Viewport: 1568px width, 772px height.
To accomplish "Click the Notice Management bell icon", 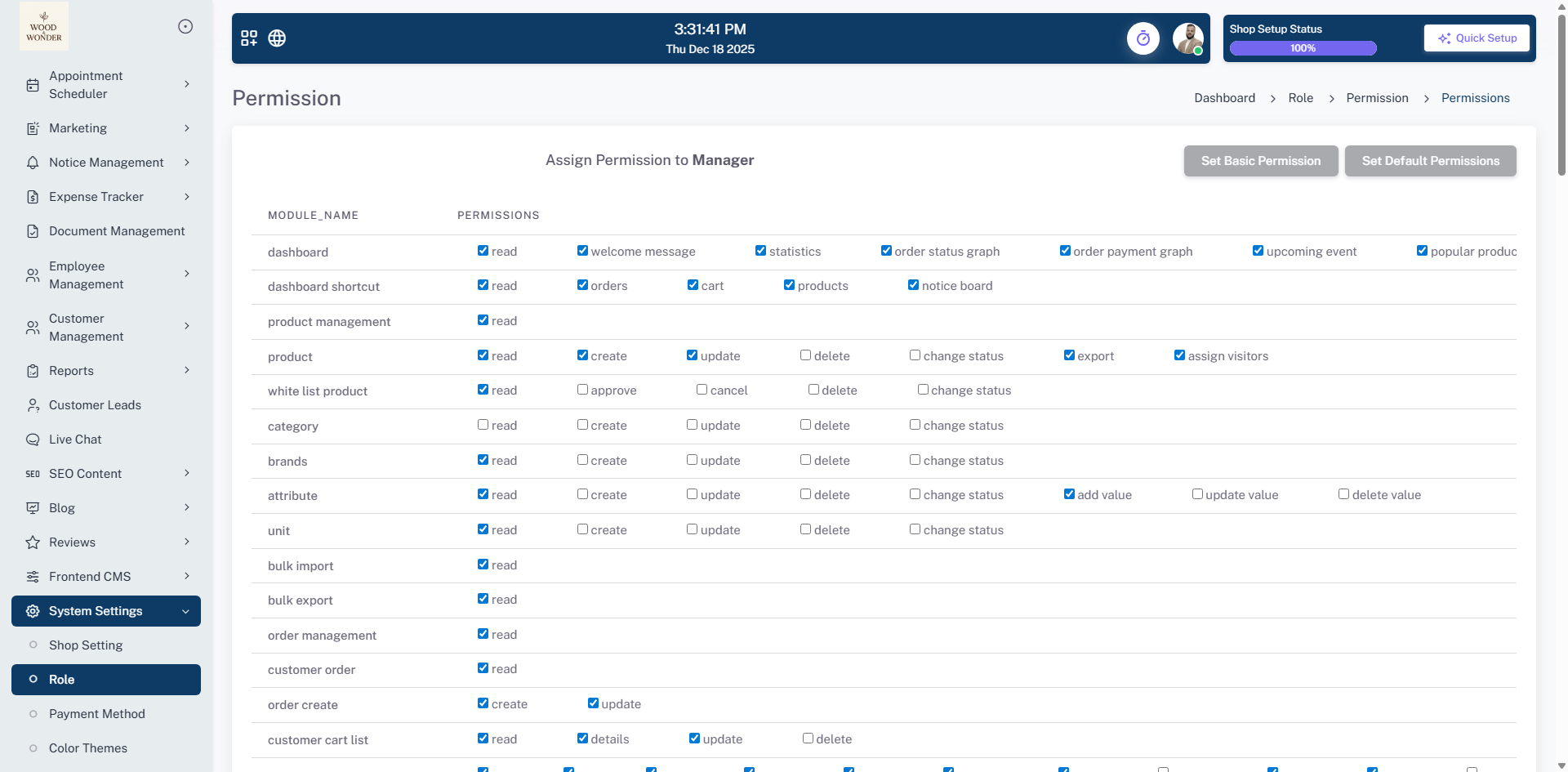I will click(33, 163).
